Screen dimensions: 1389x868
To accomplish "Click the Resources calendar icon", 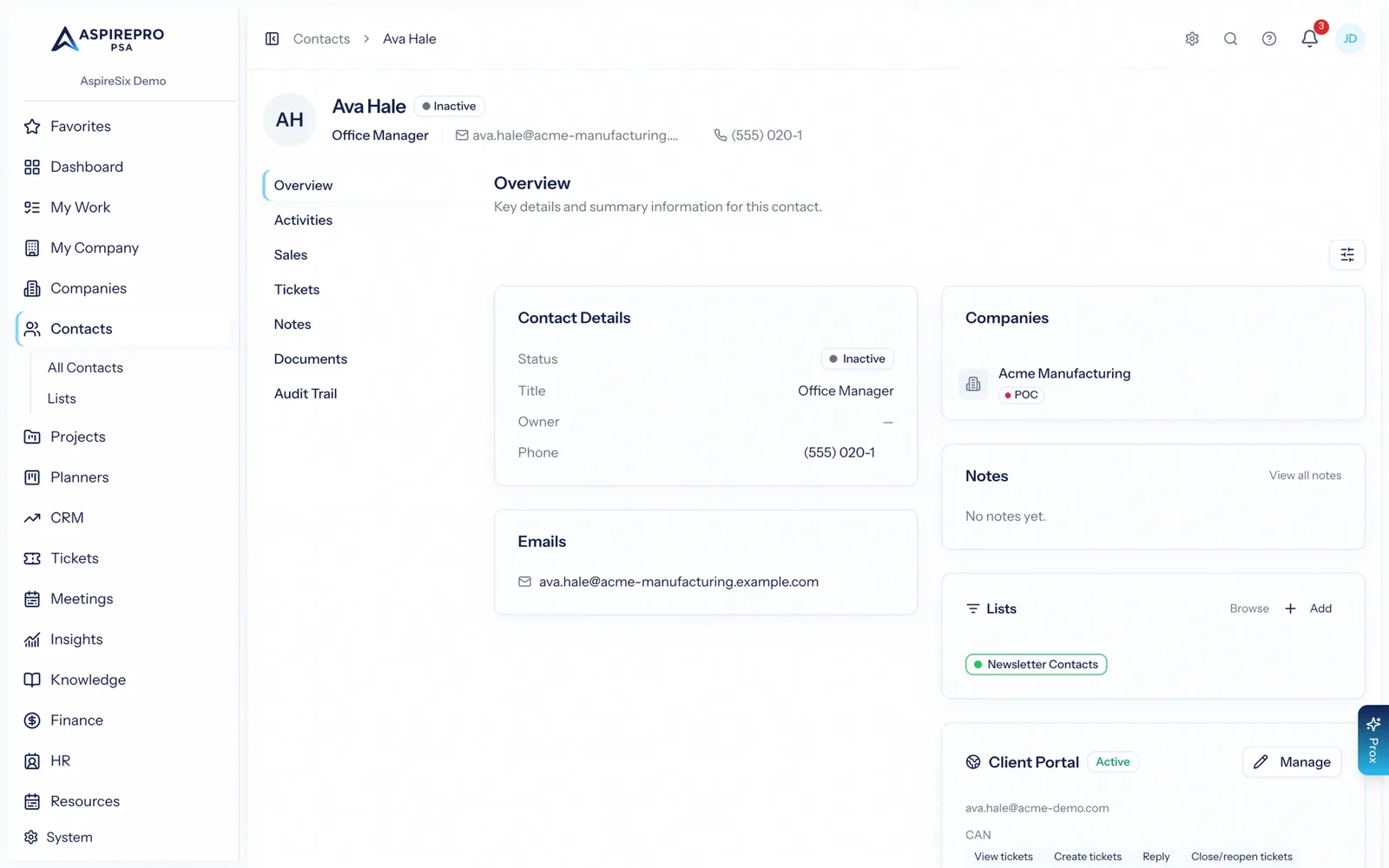I will 32,801.
